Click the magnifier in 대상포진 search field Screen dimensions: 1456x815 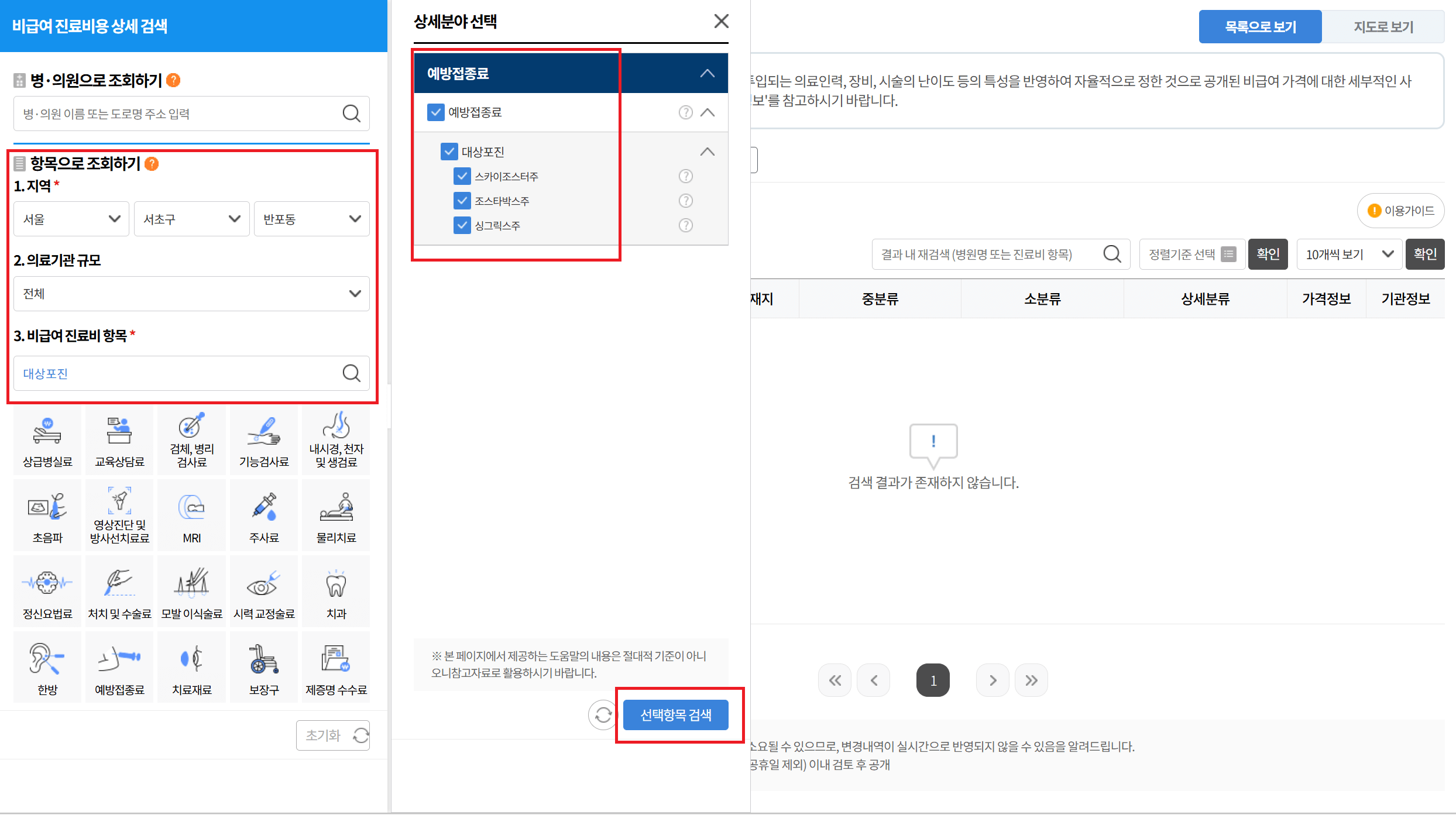[351, 373]
